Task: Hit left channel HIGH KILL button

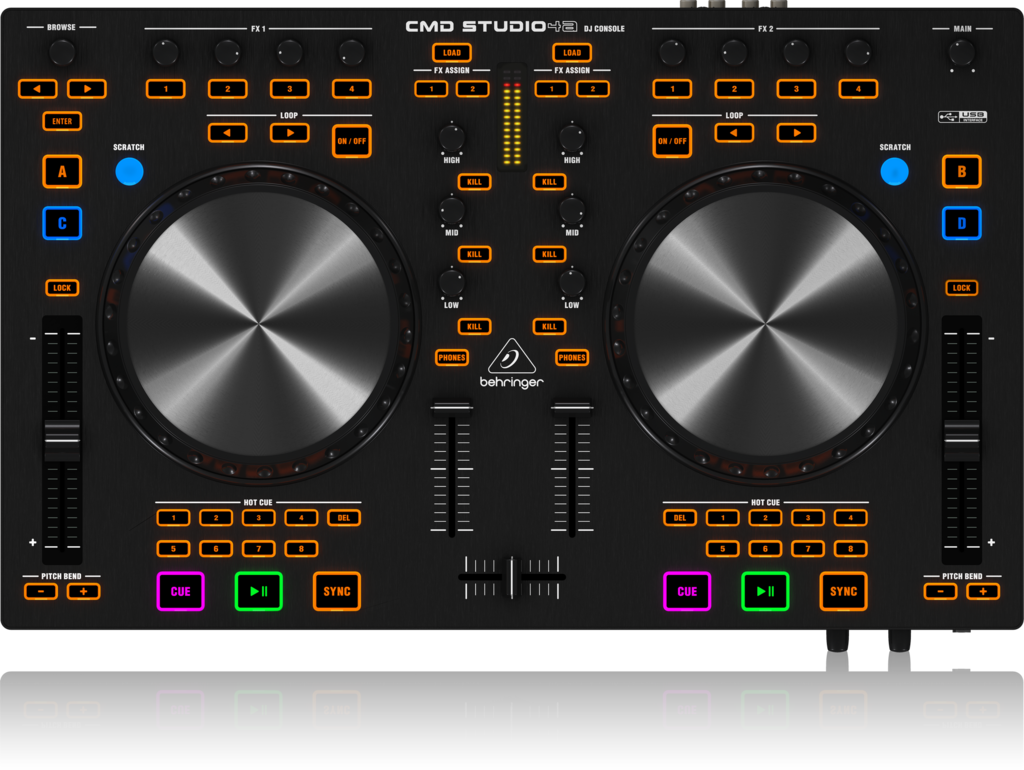Action: pos(475,182)
